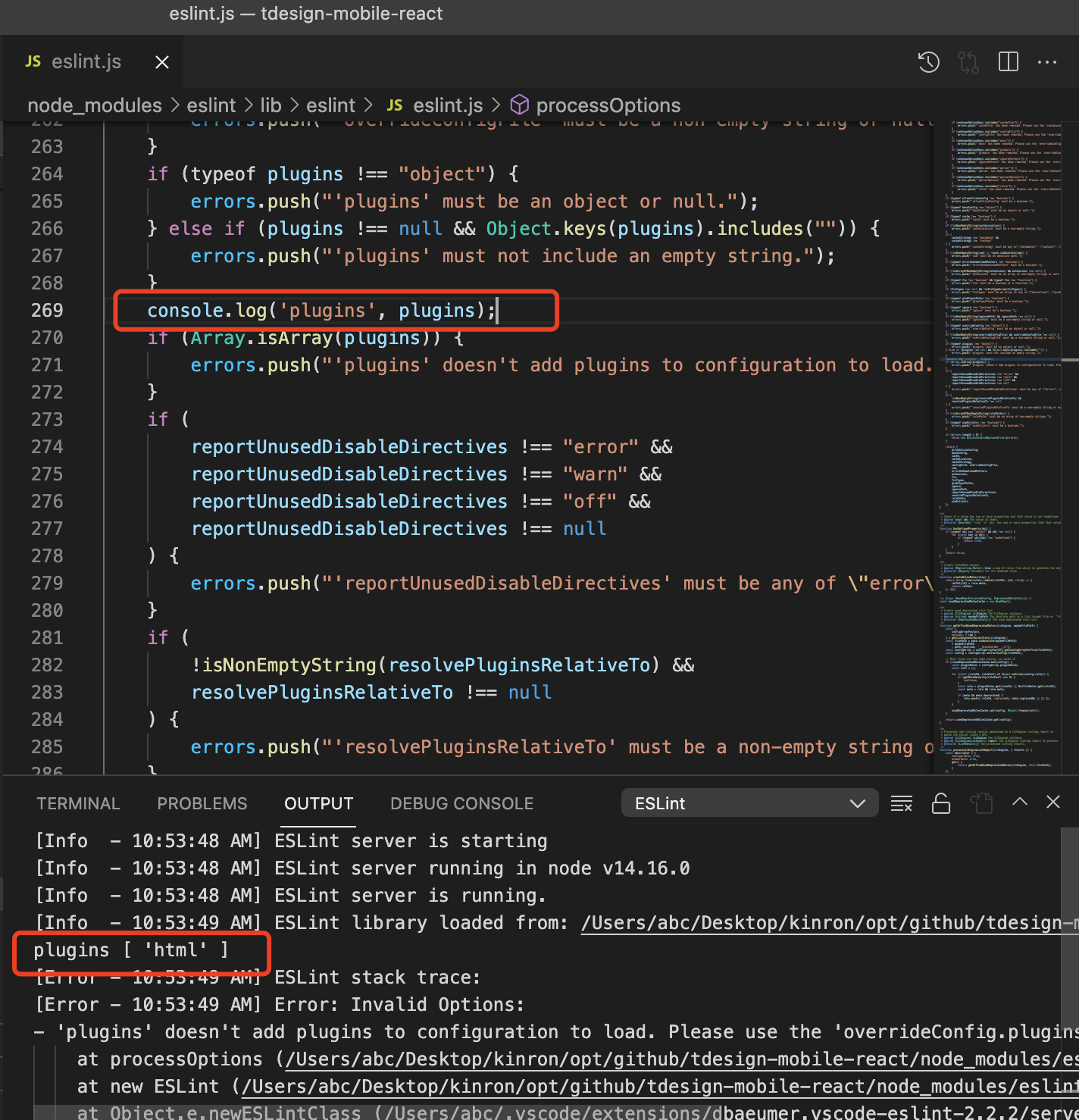1079x1120 pixels.
Task: Click the JS icon on the eslint.js tab
Action: [32, 61]
